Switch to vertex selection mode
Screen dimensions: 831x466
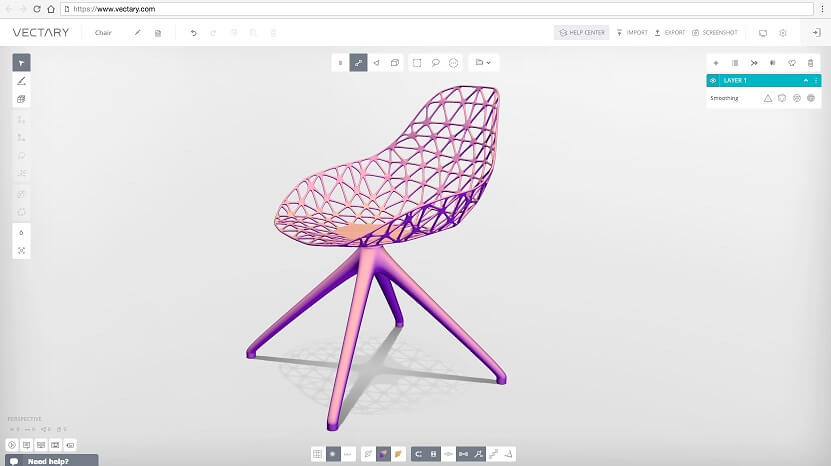tap(340, 63)
